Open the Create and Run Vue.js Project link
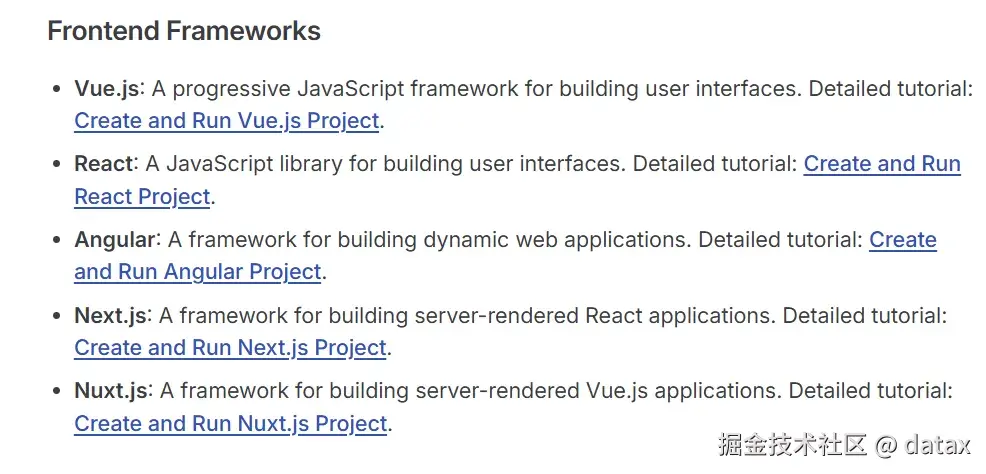 coord(227,121)
